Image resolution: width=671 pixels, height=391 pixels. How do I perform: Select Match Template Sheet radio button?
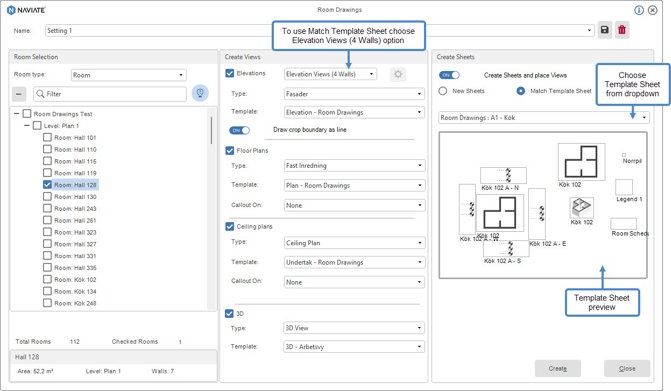point(521,91)
